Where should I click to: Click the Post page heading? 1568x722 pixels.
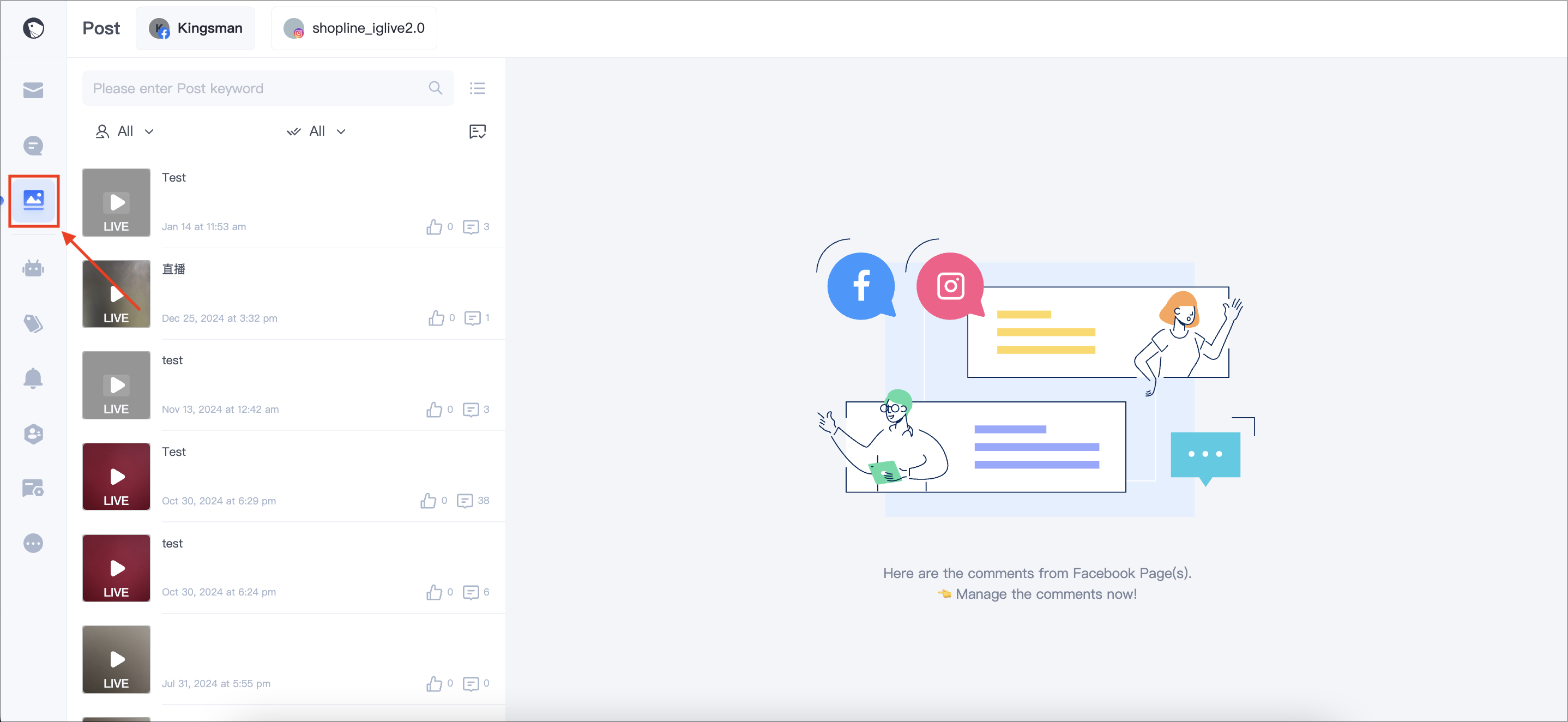point(101,28)
